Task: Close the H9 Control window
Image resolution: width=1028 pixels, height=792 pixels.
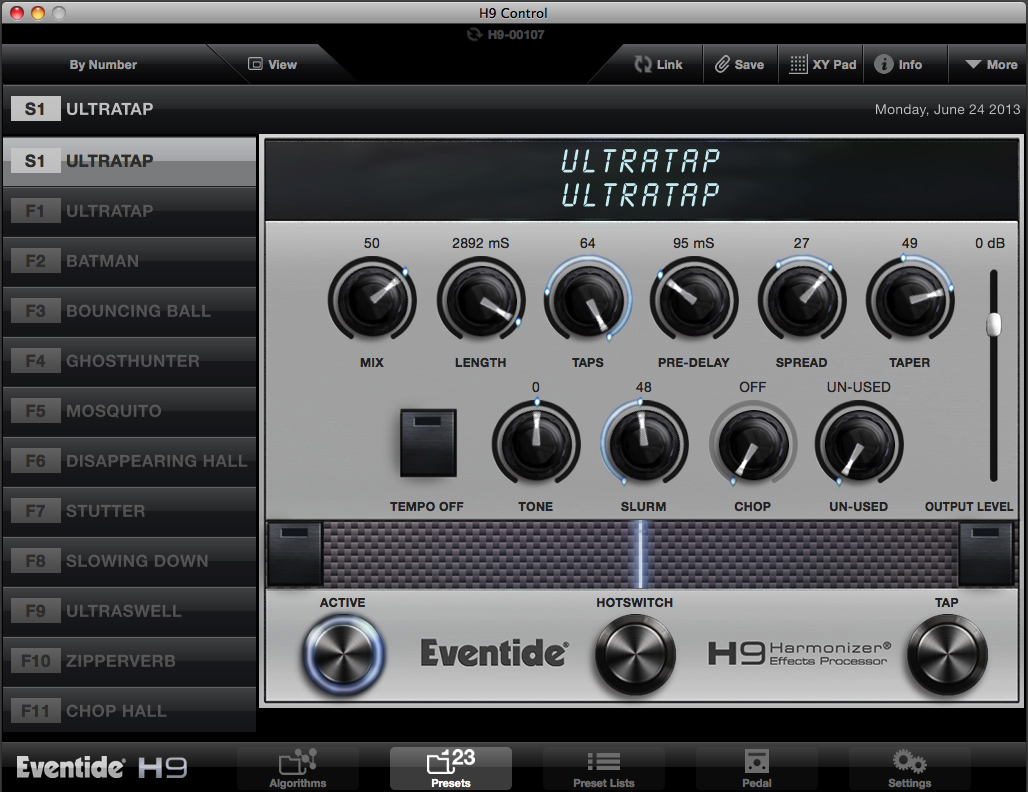Action: pyautogui.click(x=17, y=12)
